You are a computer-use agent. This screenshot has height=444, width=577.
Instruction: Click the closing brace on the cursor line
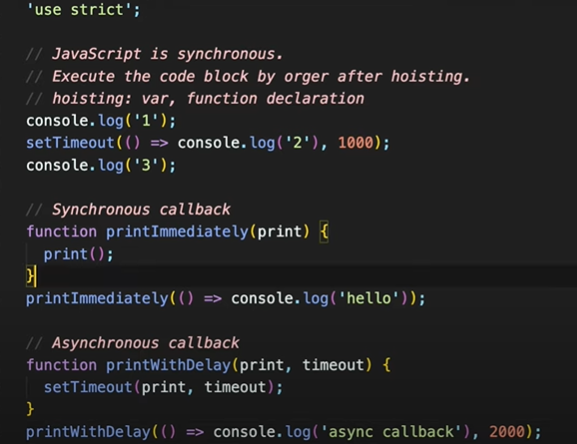pos(30,276)
